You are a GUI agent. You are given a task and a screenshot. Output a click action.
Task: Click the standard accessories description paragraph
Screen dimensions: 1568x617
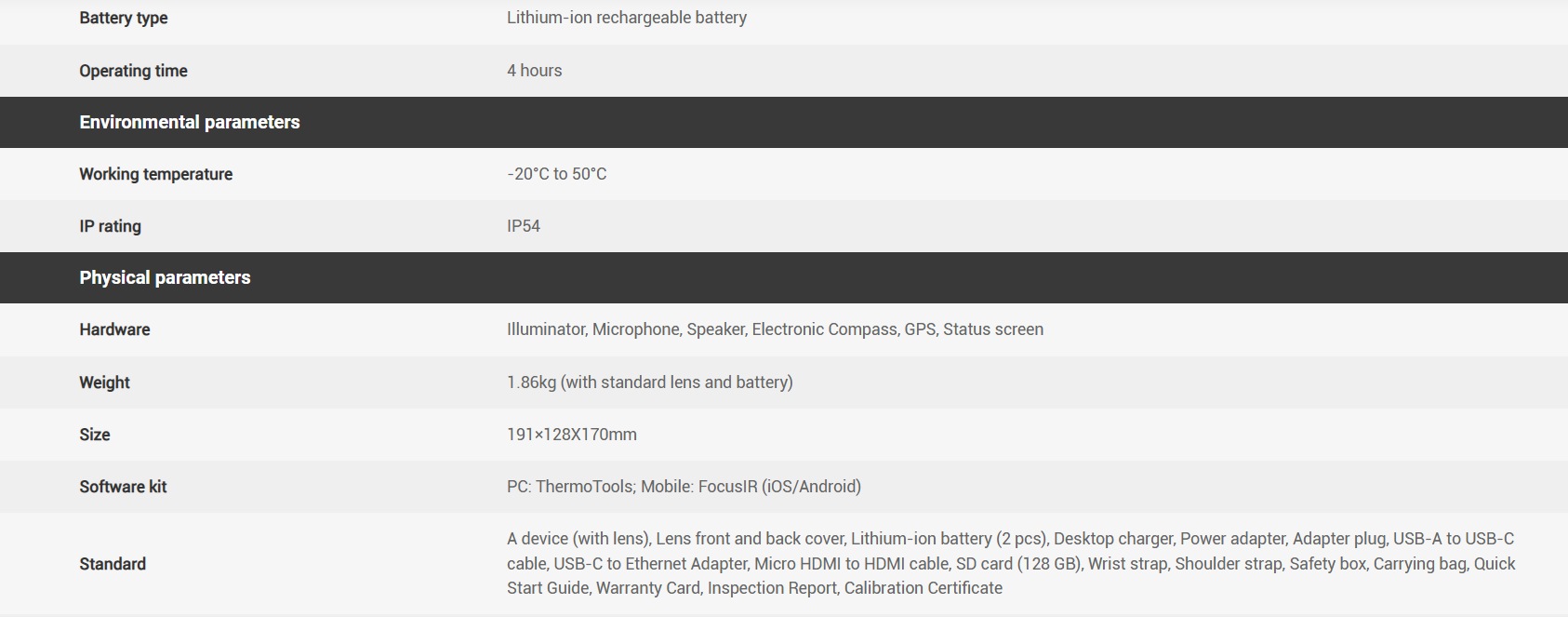tap(1010, 563)
